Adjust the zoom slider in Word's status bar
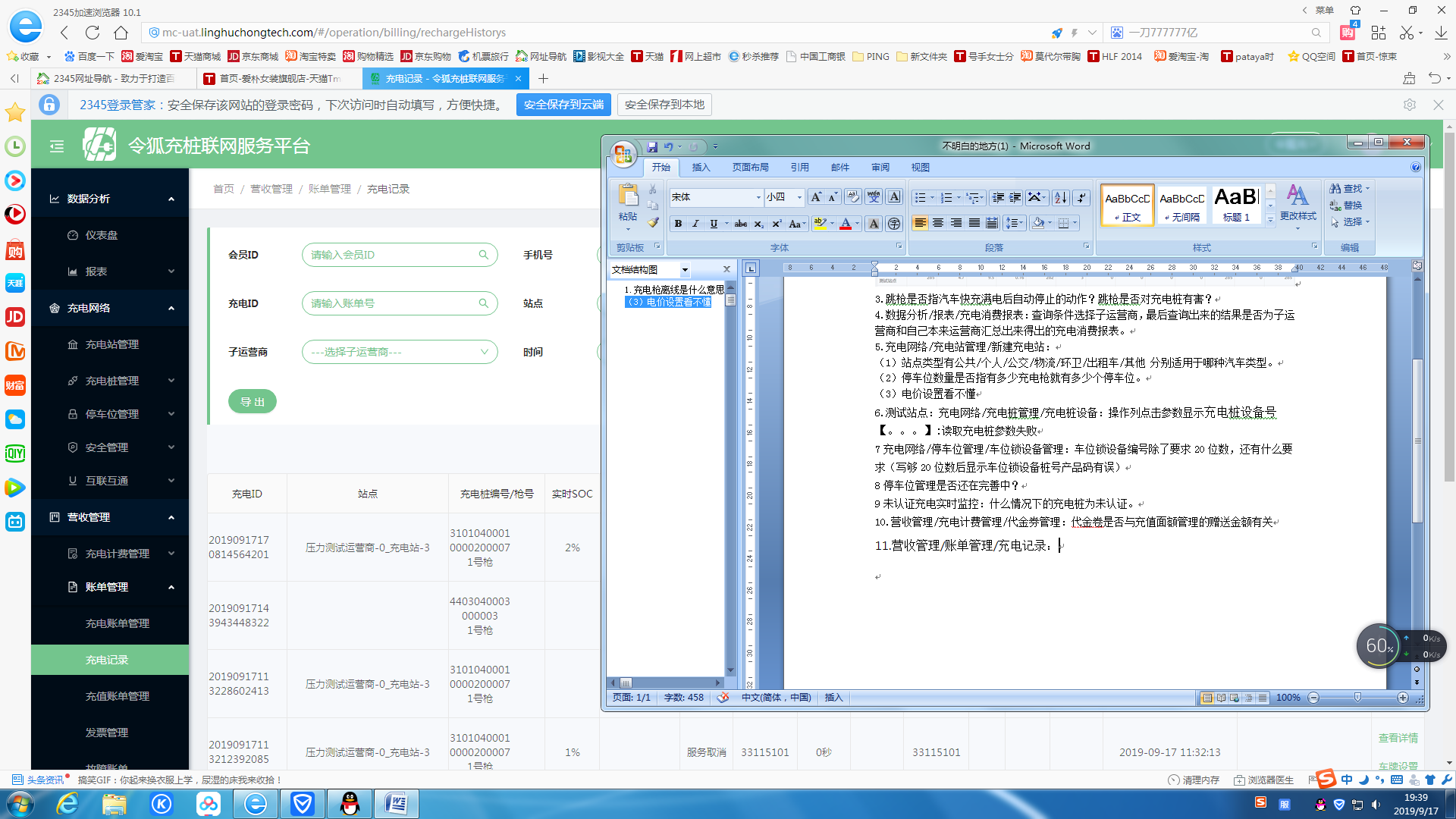Screen dimensions: 1456x819 click(x=1357, y=698)
